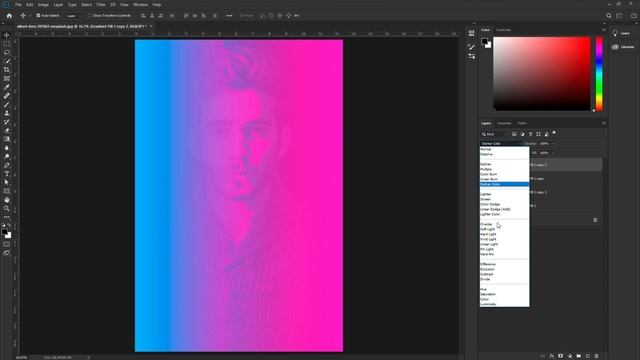Click the Delete layer trash icon
640x360 pixels.
point(596,356)
